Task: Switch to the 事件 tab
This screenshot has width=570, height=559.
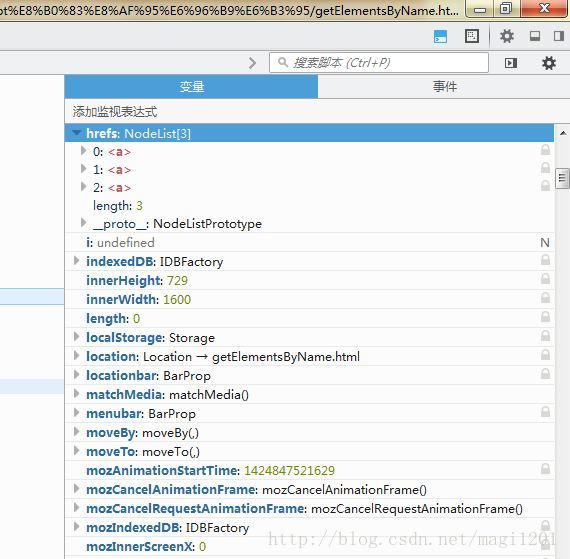Action: 444,87
